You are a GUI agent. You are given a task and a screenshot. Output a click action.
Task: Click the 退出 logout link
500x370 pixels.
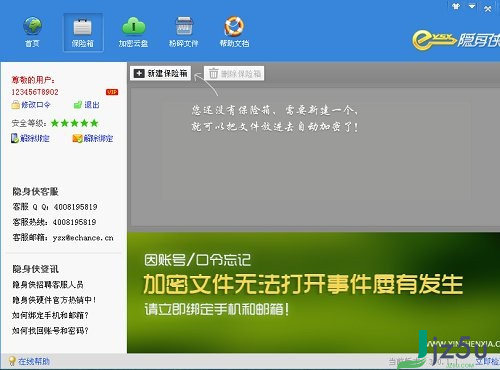click(x=86, y=105)
